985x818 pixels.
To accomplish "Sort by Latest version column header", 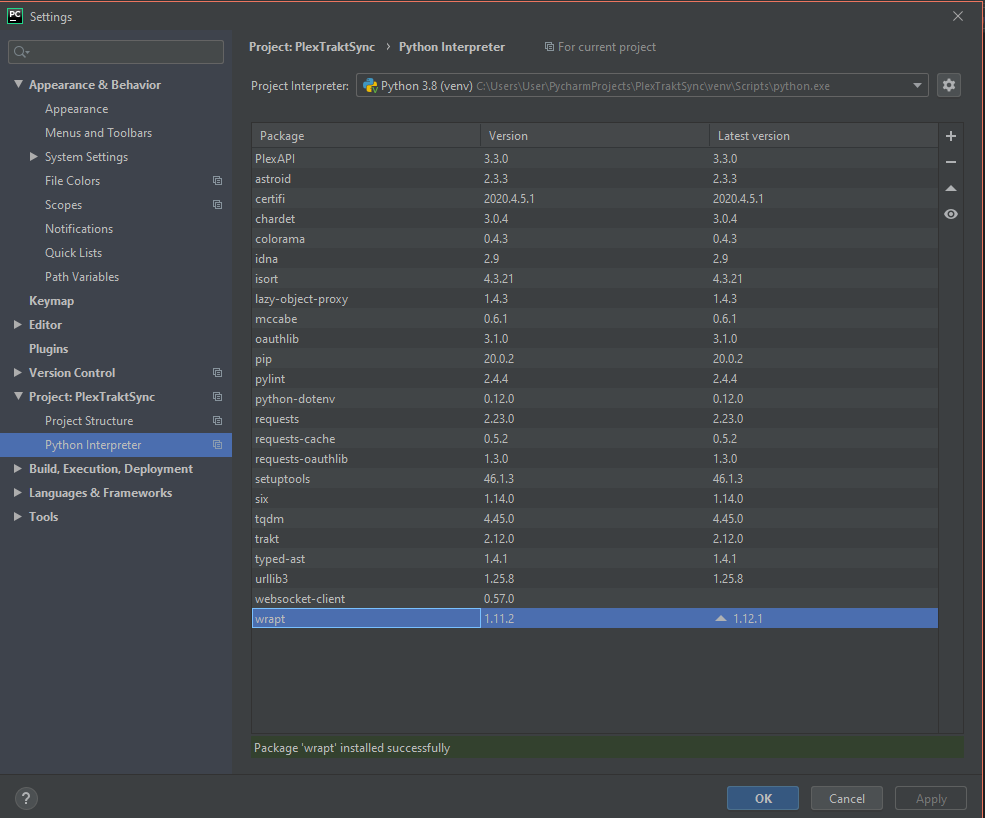I will point(824,136).
